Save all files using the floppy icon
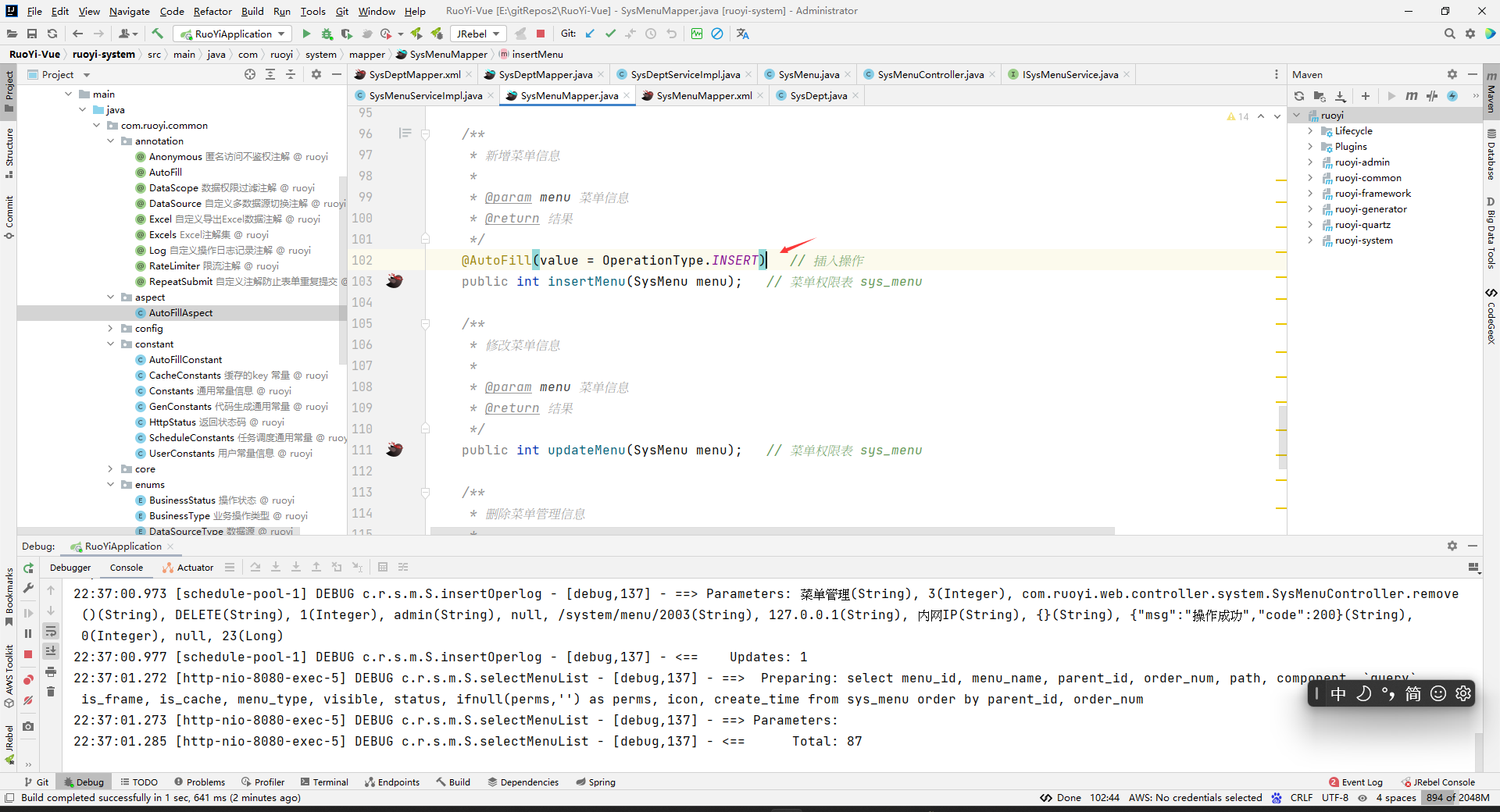The height and width of the screenshot is (812, 1500). coord(32,34)
